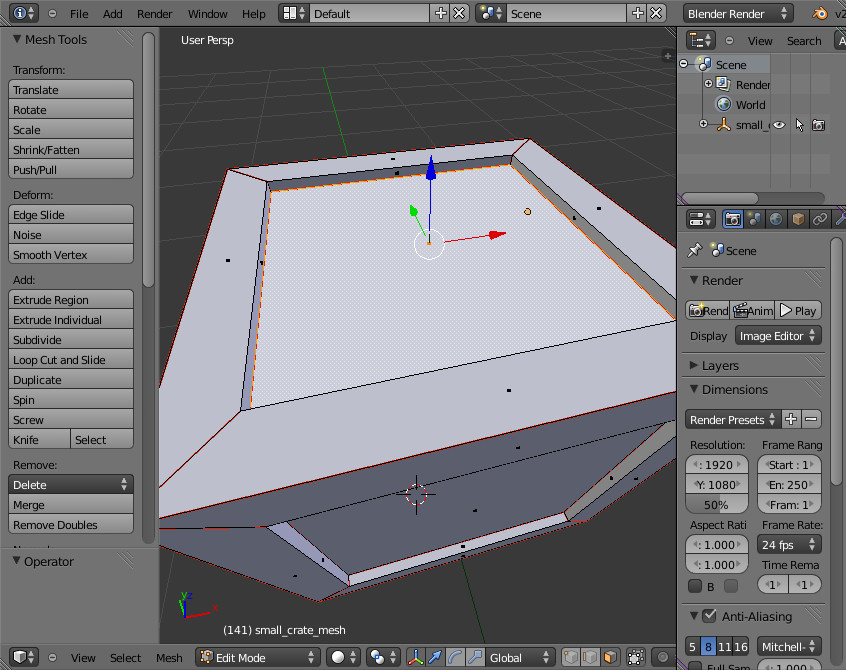Screen dimensions: 846x670
Task: Switch to edge select mode
Action: [590, 657]
